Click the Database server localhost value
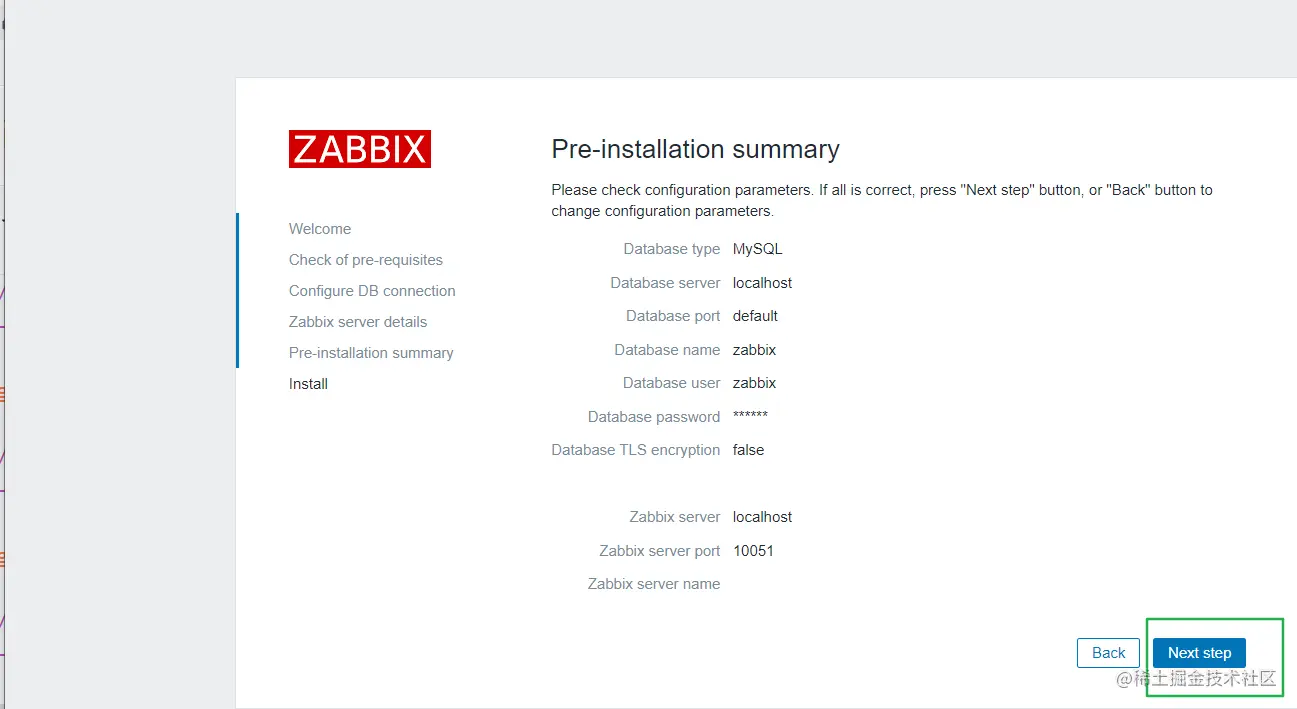 coord(762,283)
